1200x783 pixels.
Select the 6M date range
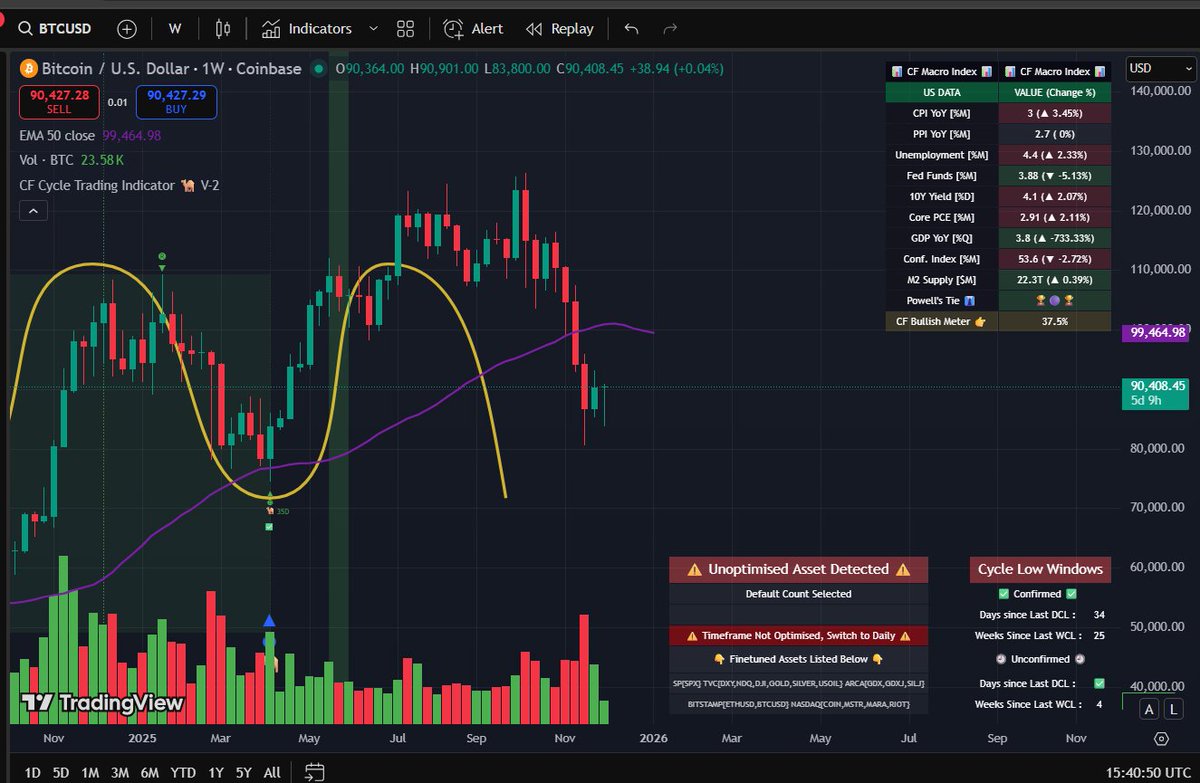[x=150, y=772]
